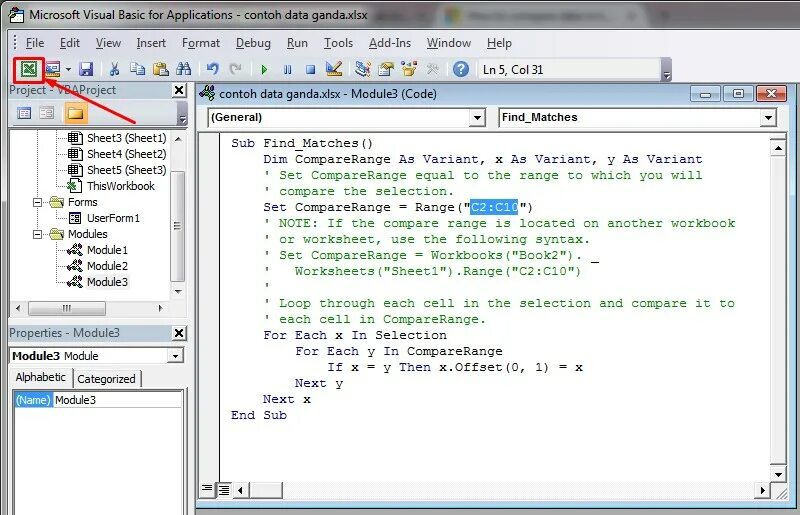
Task: Cut selection with the scissors icon
Action: tap(114, 69)
